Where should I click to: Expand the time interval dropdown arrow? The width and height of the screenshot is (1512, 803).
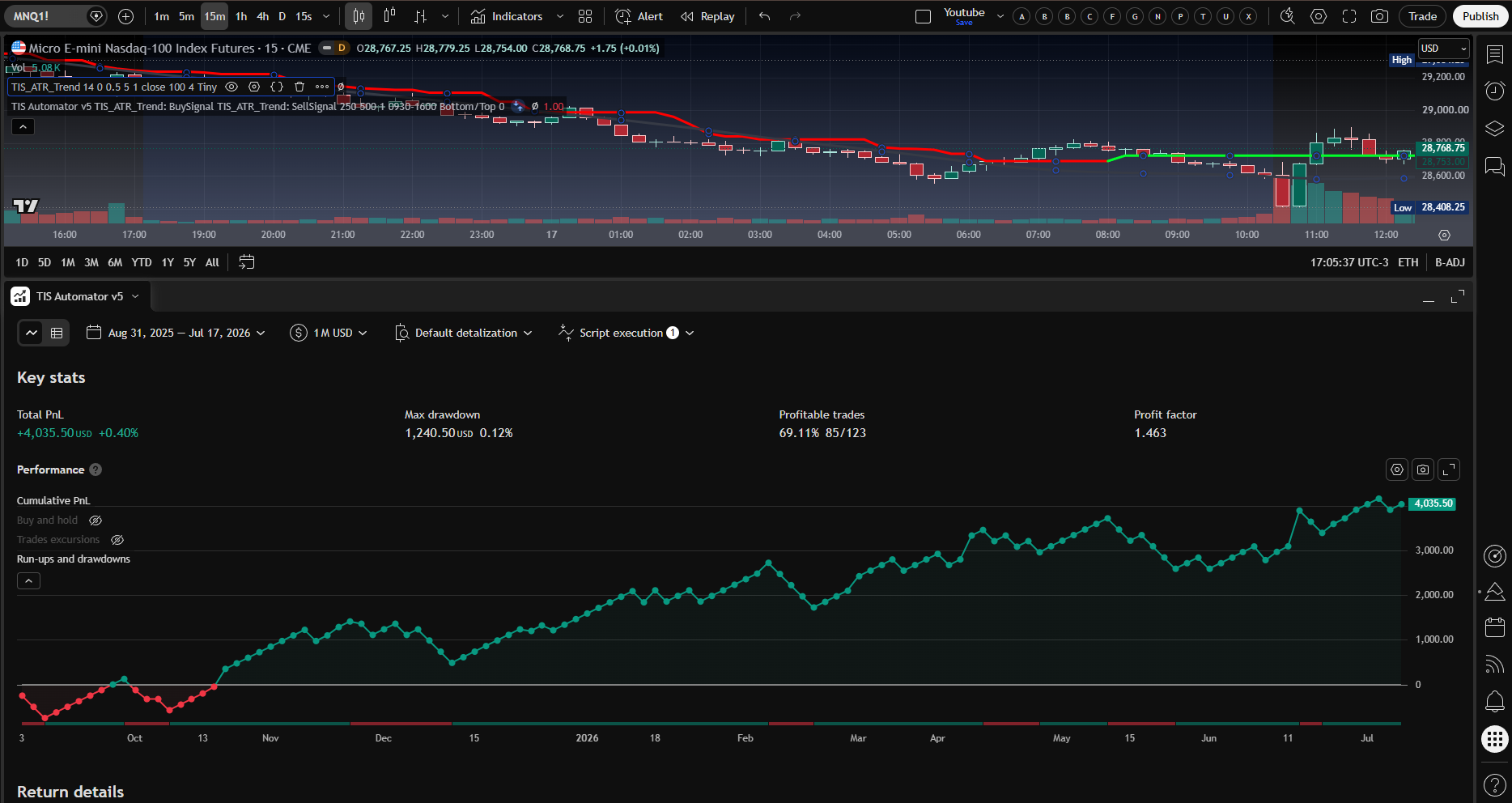(x=326, y=16)
